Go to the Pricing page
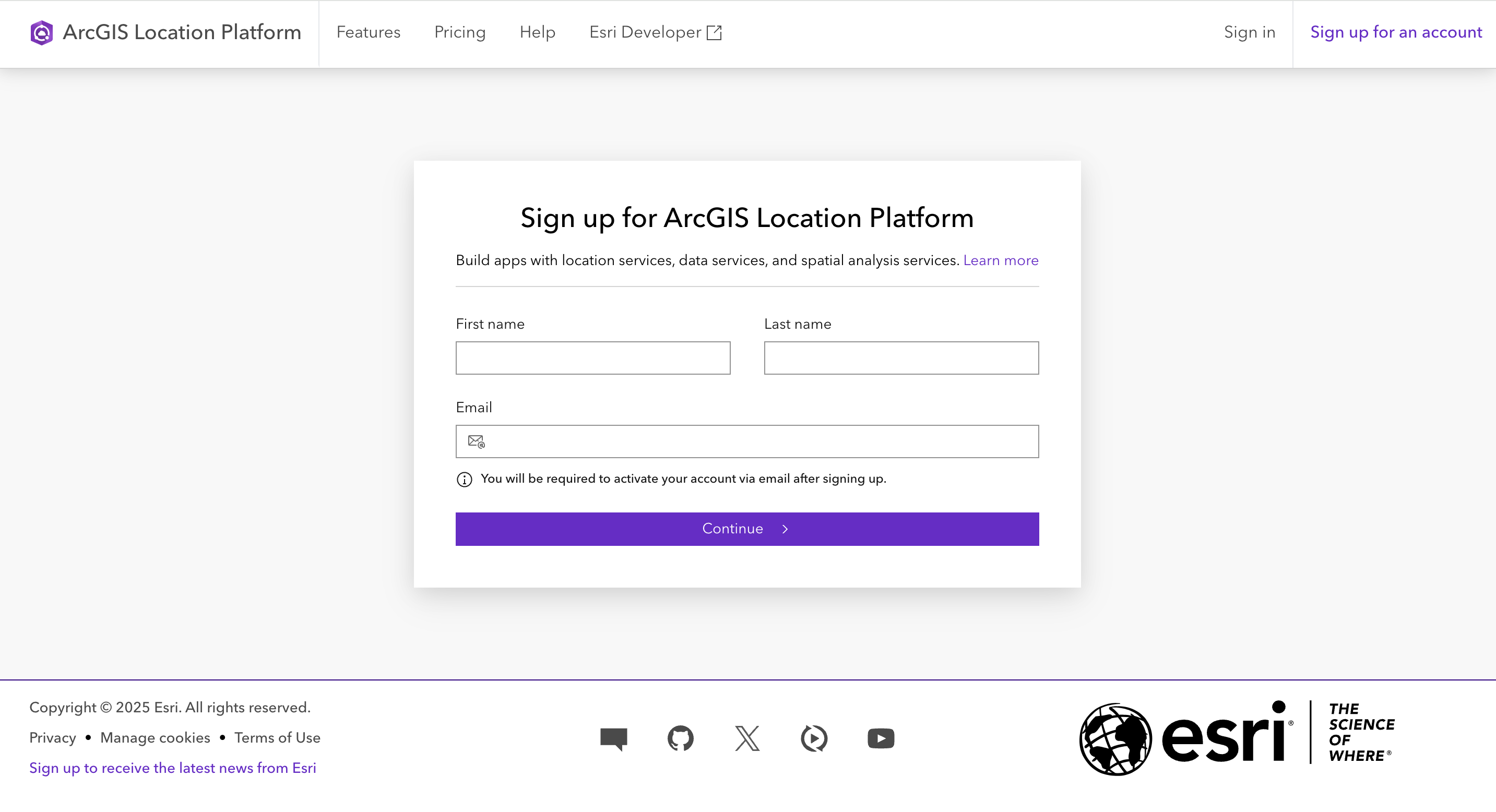This screenshot has height=812, width=1496. click(x=459, y=32)
